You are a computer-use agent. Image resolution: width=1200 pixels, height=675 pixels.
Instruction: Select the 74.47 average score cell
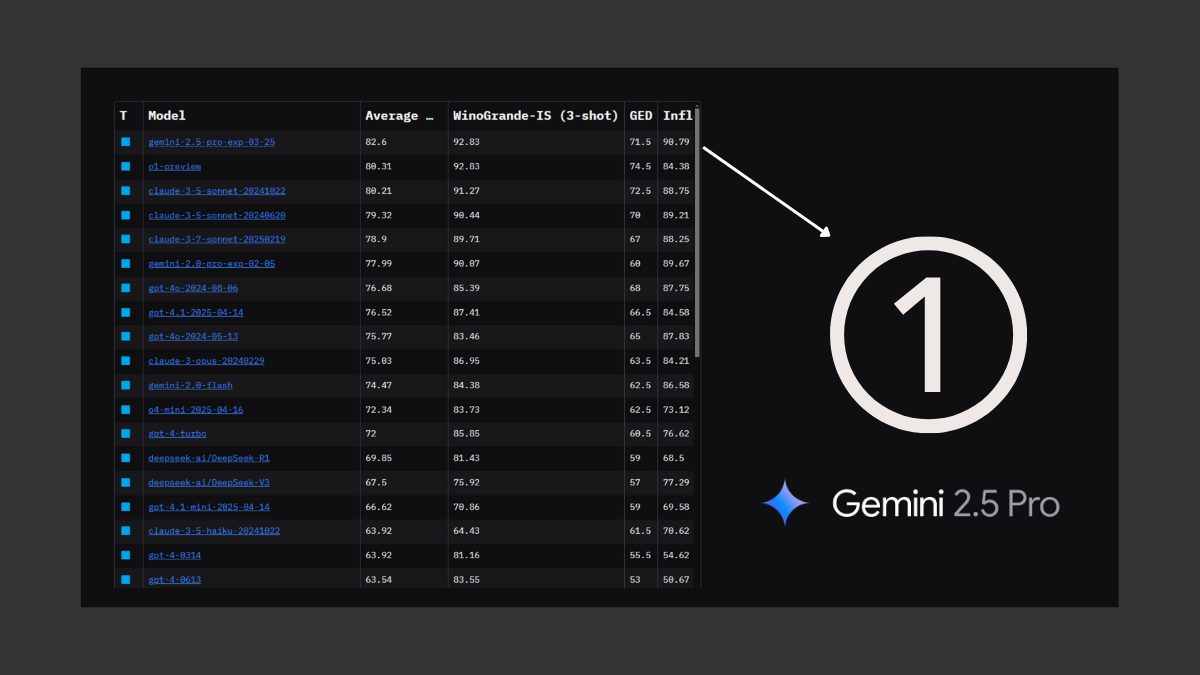coord(378,385)
